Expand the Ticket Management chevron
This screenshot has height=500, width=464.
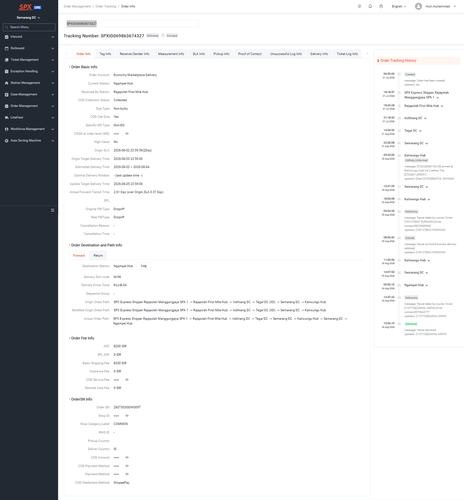[52, 60]
